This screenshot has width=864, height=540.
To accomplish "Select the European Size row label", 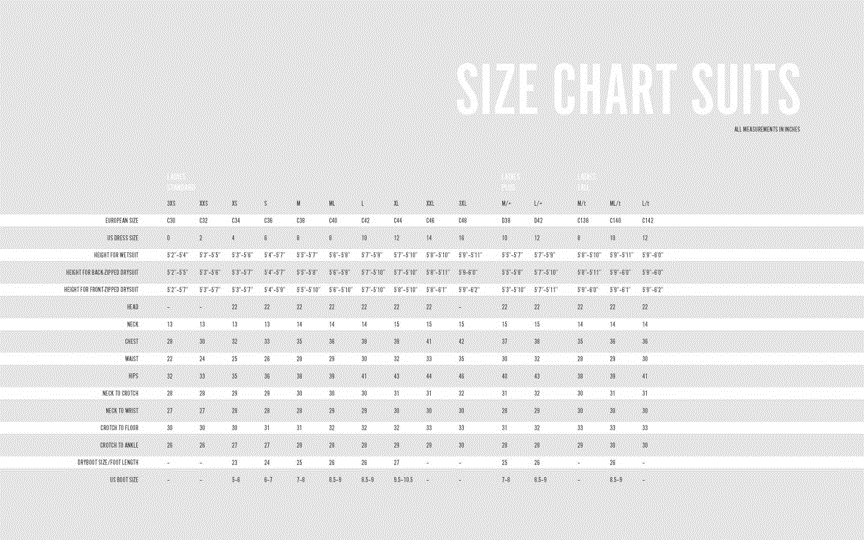I will (122, 220).
